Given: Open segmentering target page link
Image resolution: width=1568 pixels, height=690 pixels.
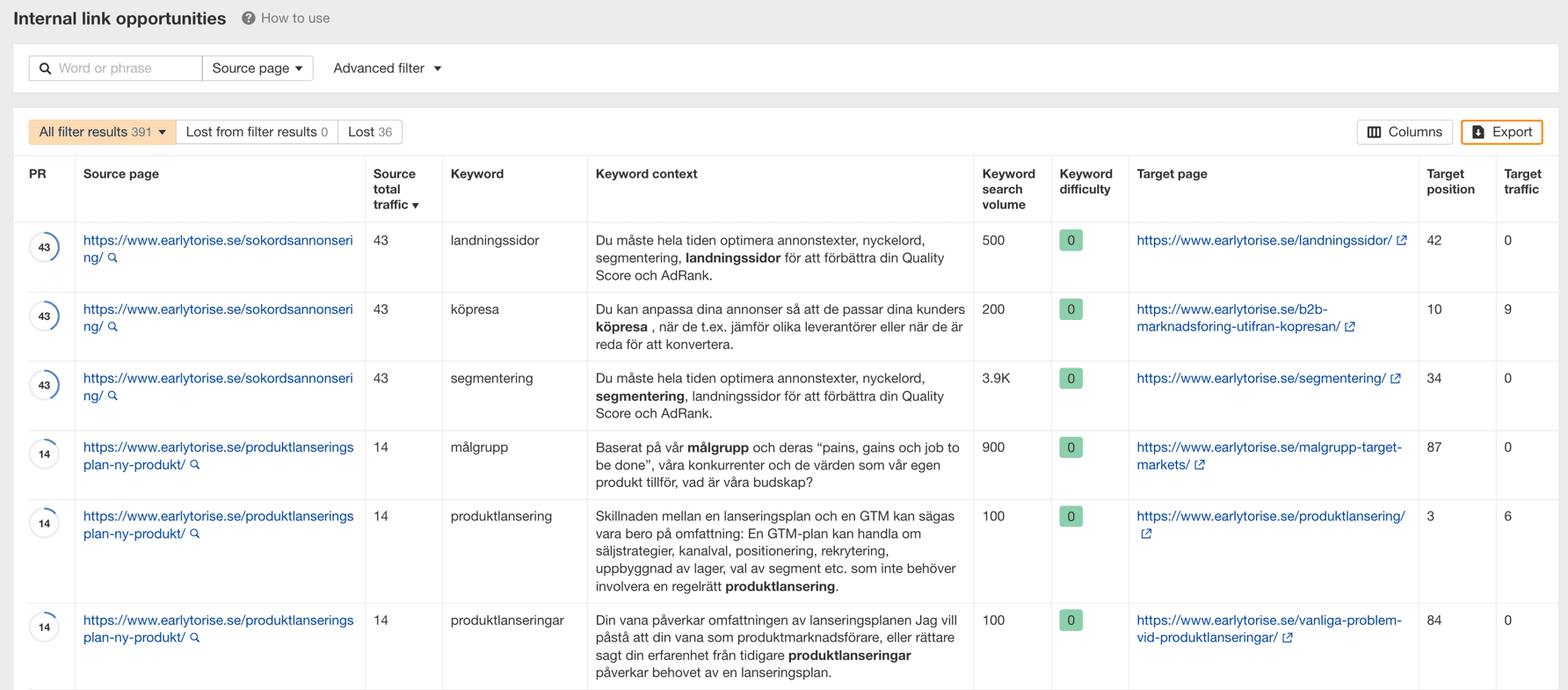Looking at the screenshot, I should point(1261,379).
